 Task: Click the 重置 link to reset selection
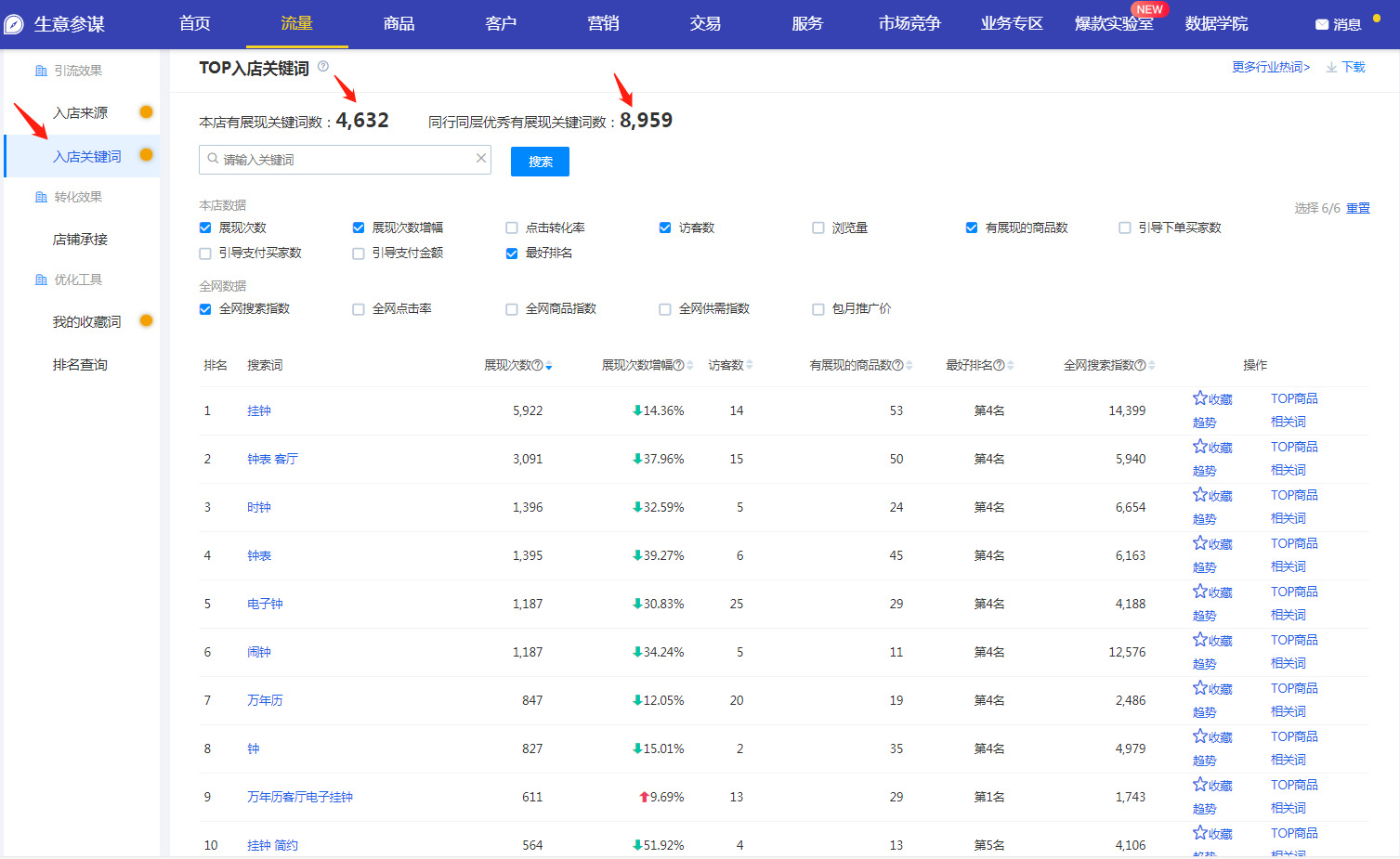click(1358, 208)
